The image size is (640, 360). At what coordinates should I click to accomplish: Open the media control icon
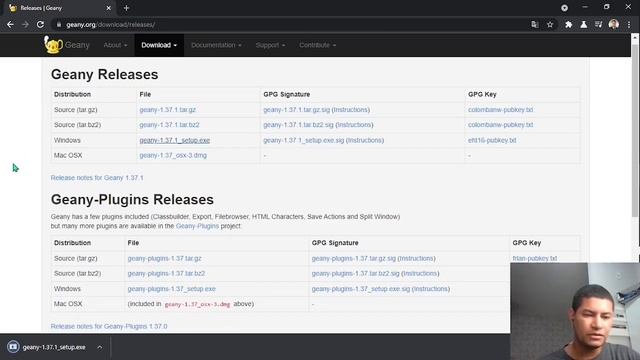[x=598, y=24]
